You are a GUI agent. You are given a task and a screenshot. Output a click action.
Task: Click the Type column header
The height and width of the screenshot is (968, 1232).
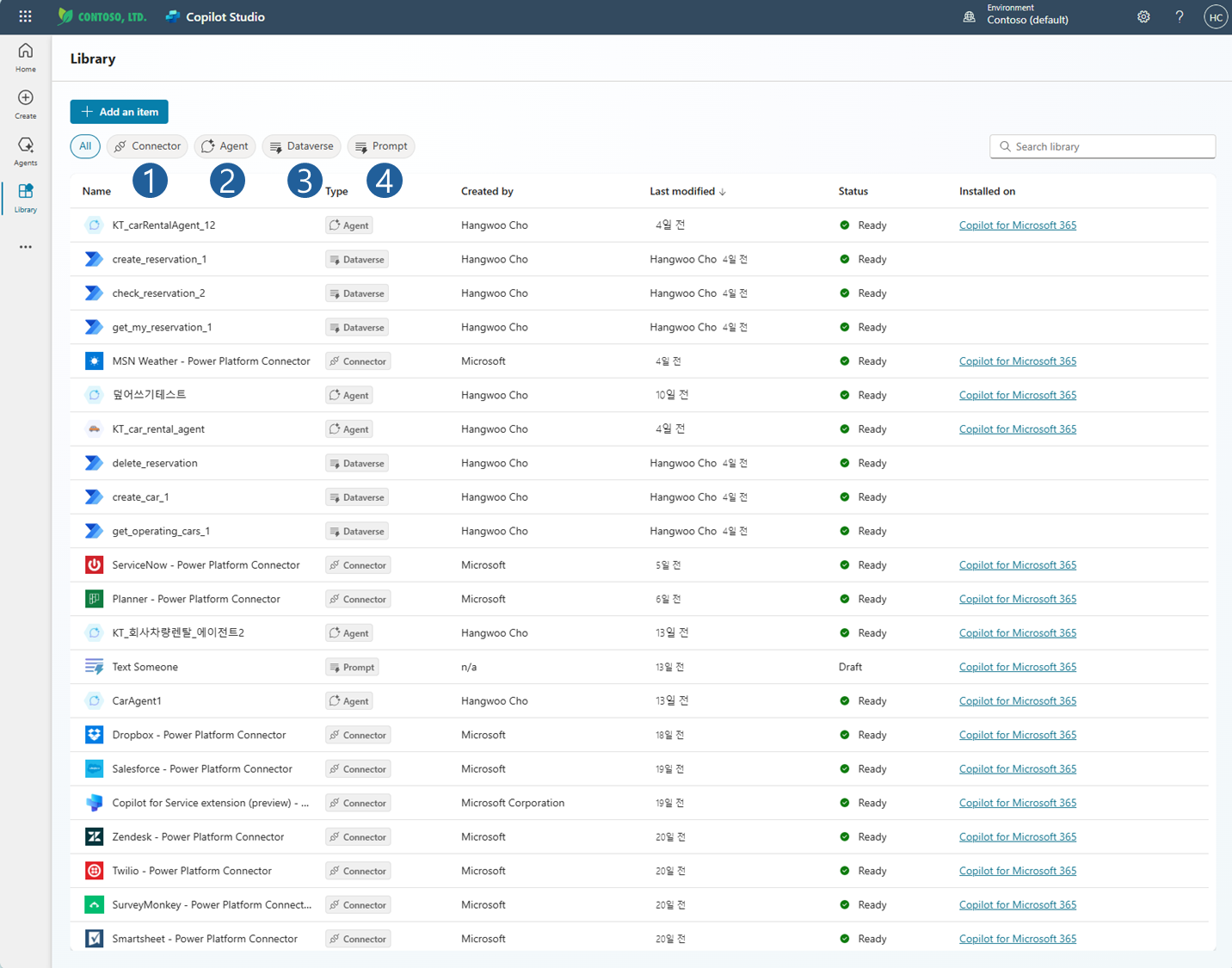coord(336,191)
